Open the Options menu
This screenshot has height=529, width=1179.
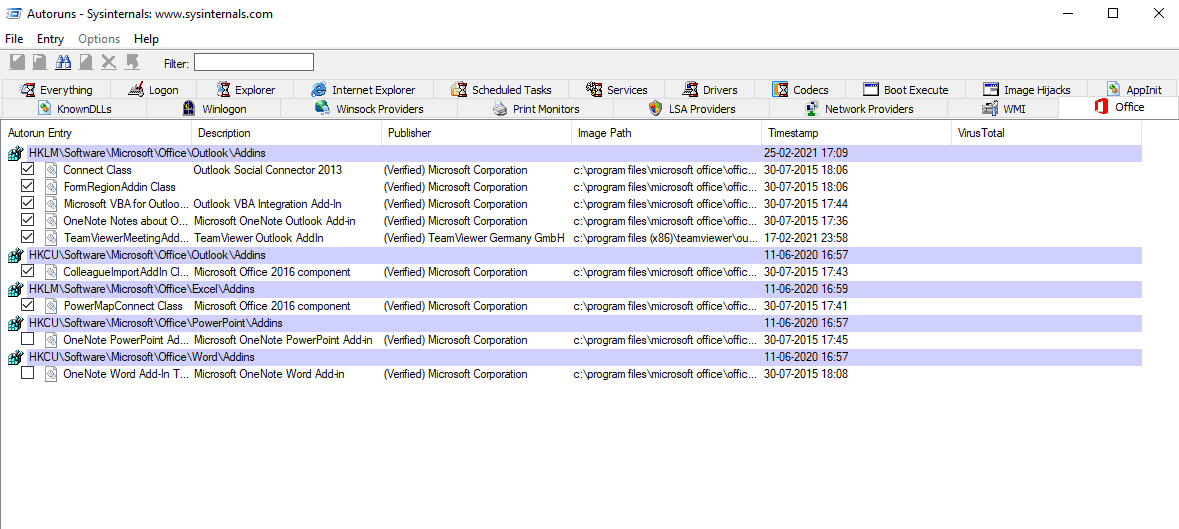click(x=99, y=39)
